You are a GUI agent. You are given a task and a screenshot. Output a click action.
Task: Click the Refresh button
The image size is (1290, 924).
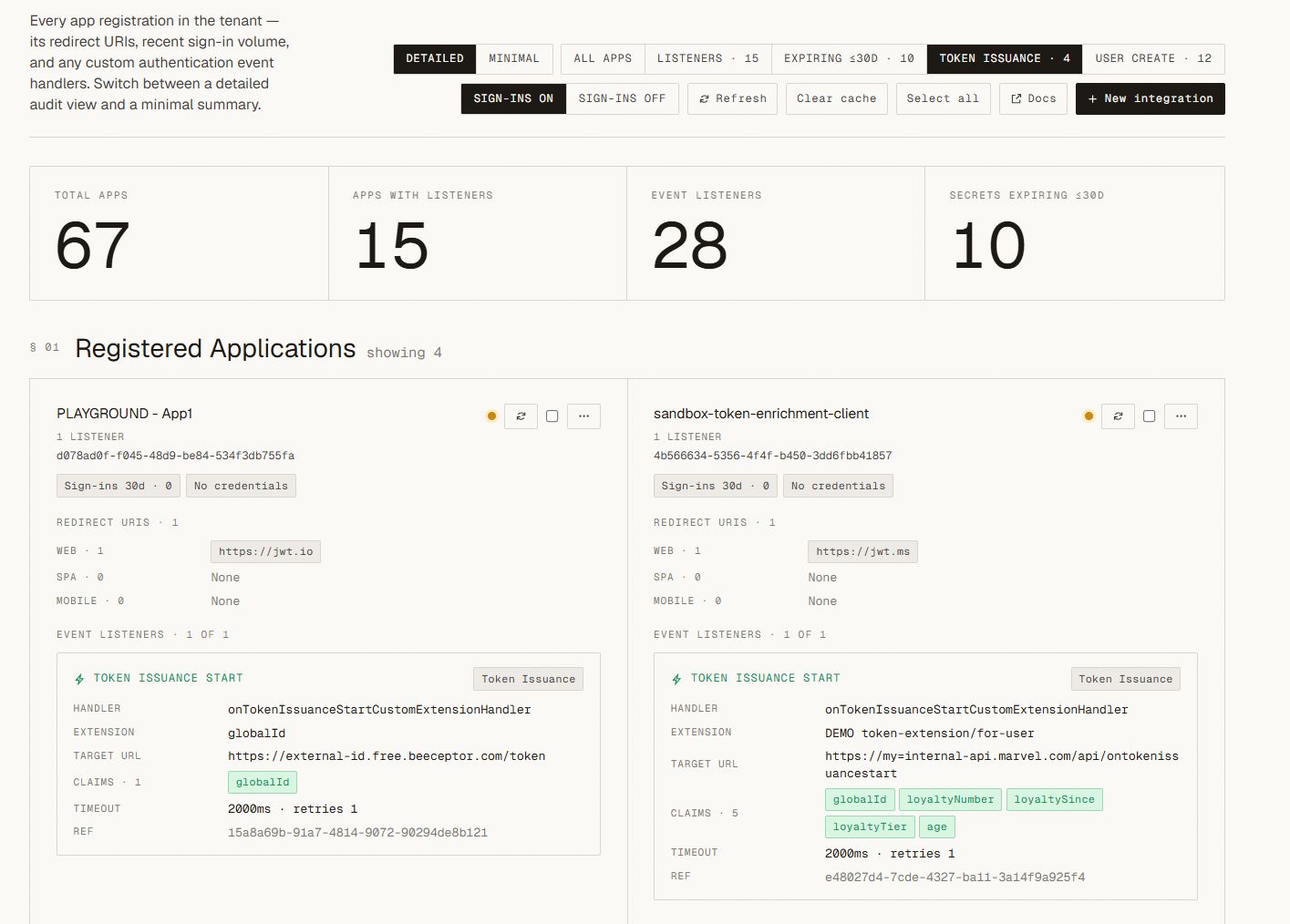coord(733,98)
